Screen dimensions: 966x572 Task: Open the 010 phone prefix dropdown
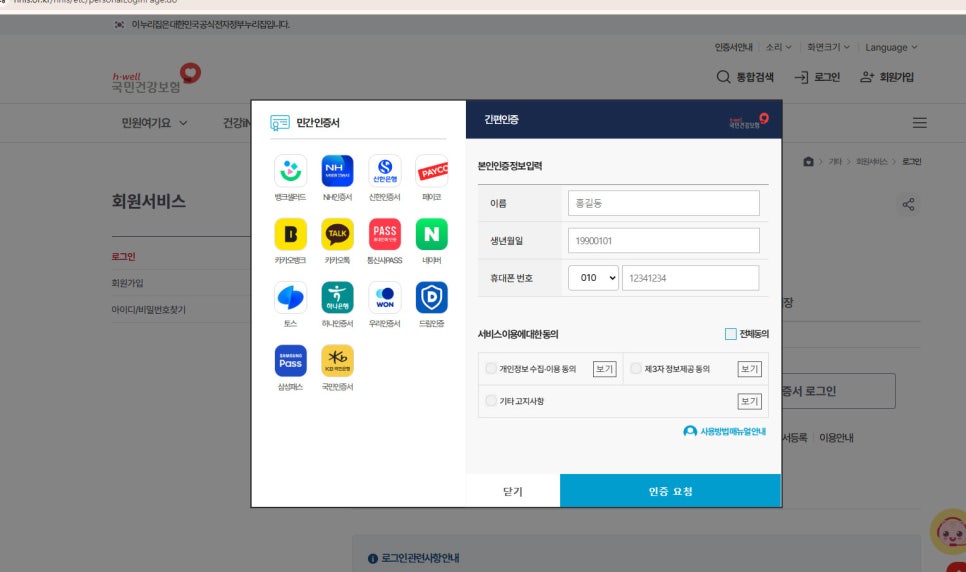tap(593, 278)
